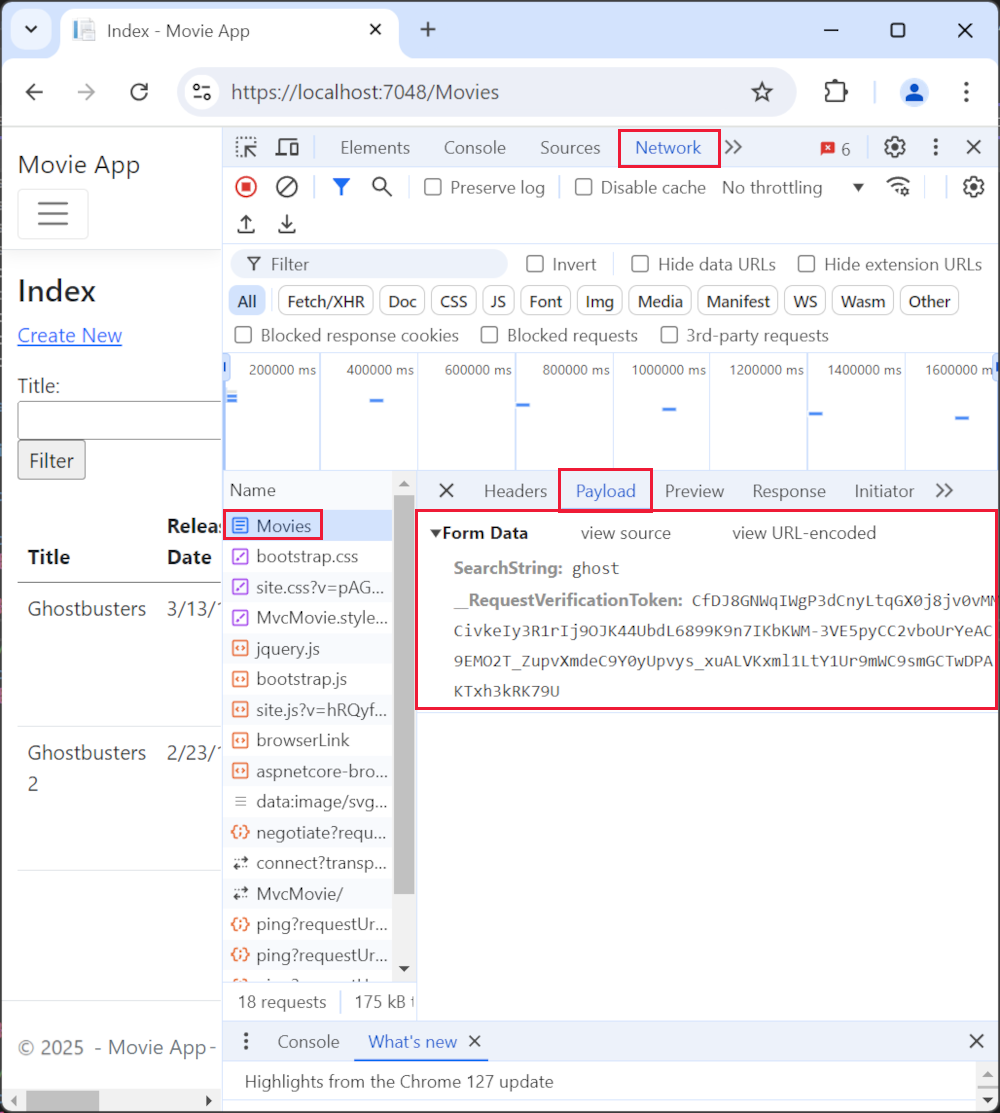Switch to the Response tab
Screen dimensions: 1000x1113
(788, 491)
